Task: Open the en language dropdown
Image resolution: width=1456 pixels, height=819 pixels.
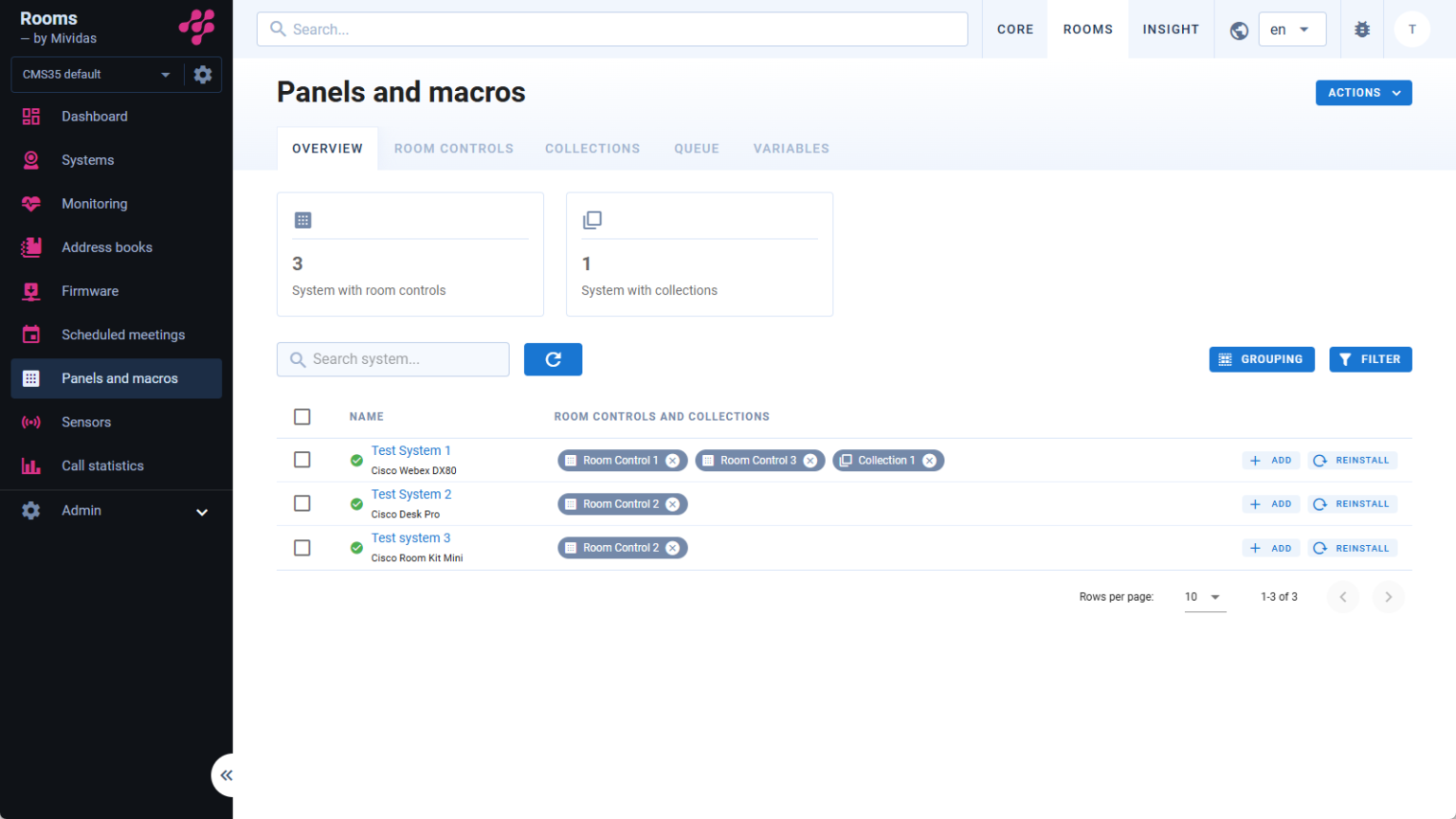Action: click(x=1291, y=29)
